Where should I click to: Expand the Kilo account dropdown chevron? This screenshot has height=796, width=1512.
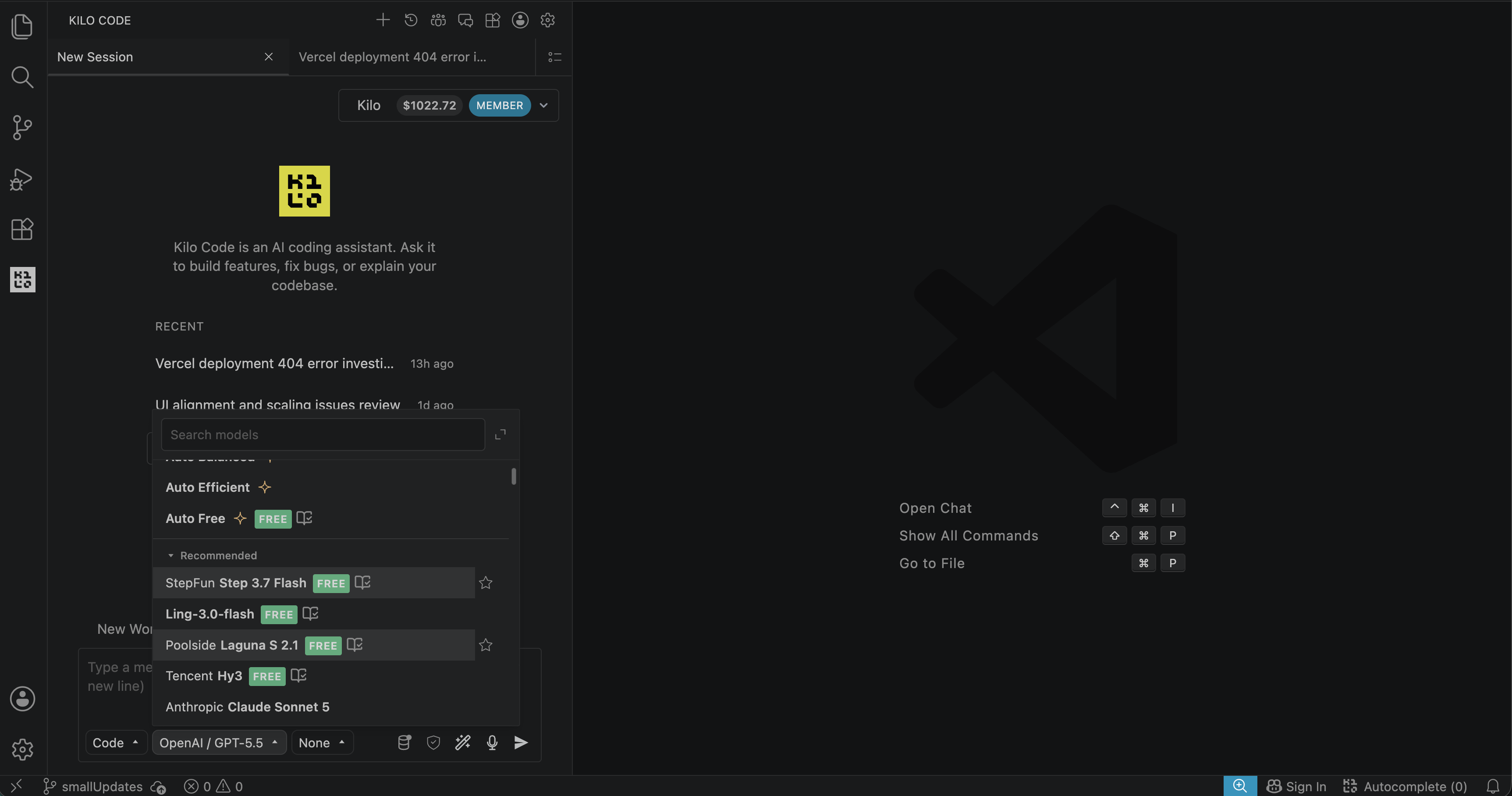coord(543,105)
